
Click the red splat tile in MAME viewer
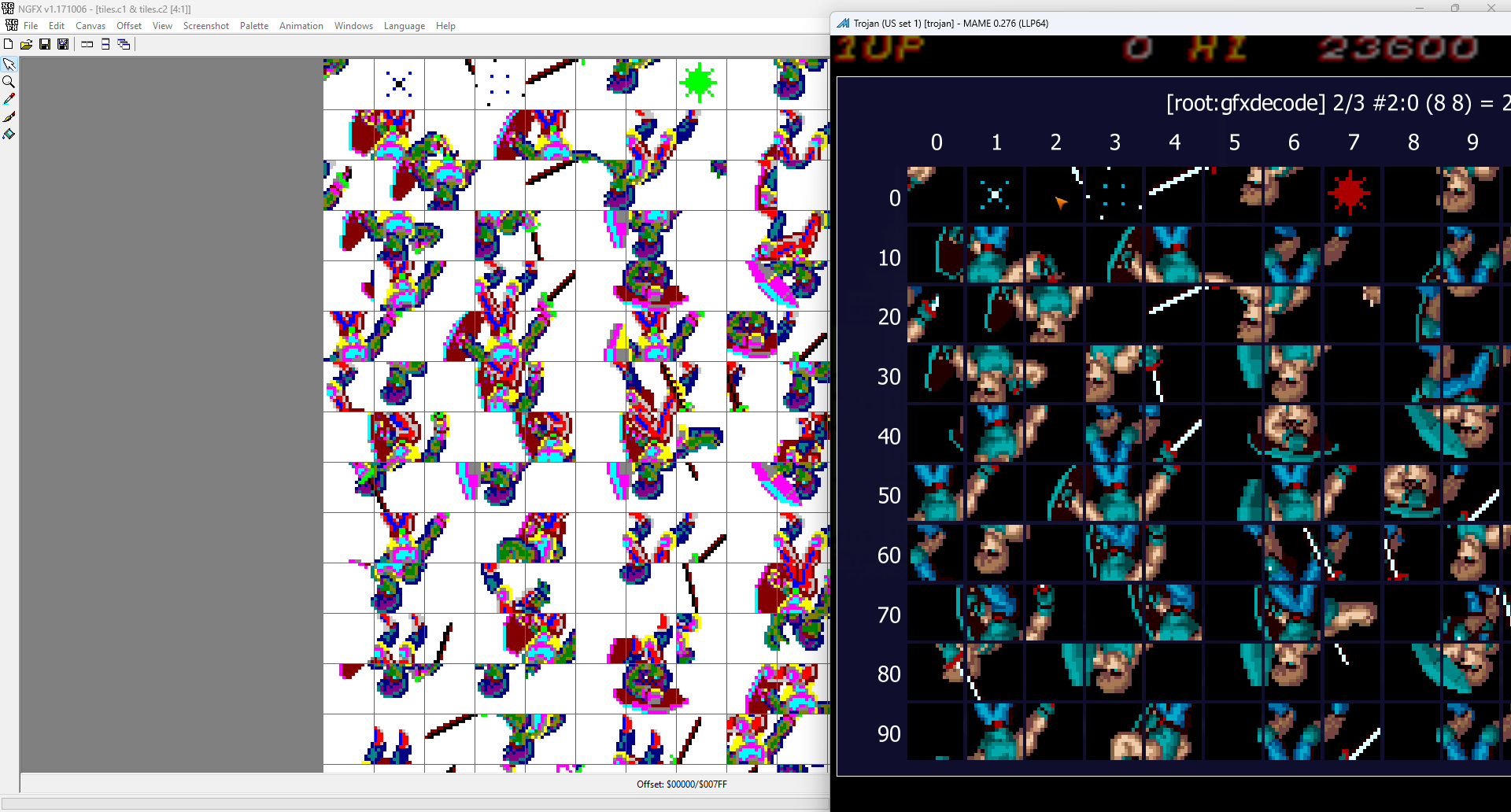point(1349,194)
